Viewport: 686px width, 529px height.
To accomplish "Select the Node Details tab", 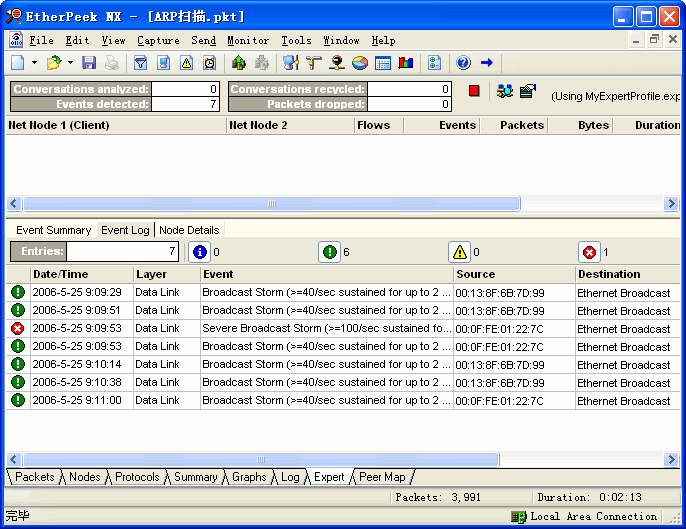I will click(x=189, y=230).
